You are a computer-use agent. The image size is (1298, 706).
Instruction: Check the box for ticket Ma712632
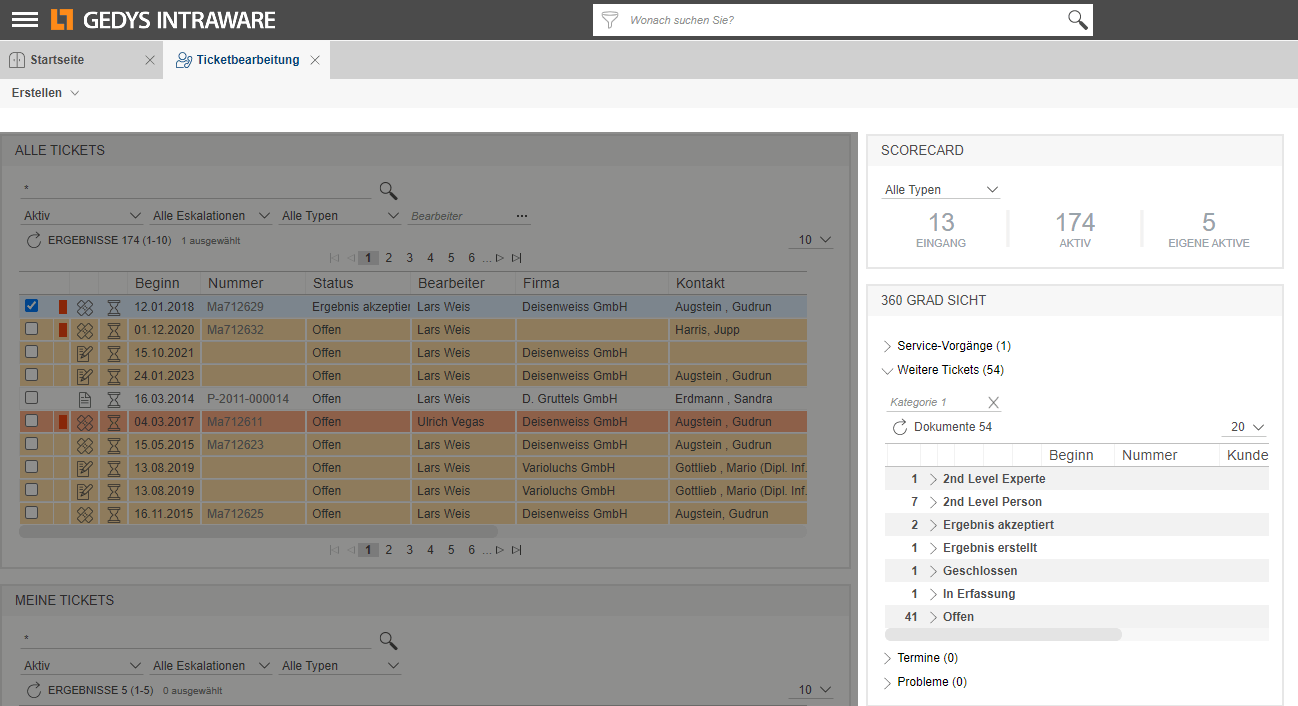tap(32, 329)
